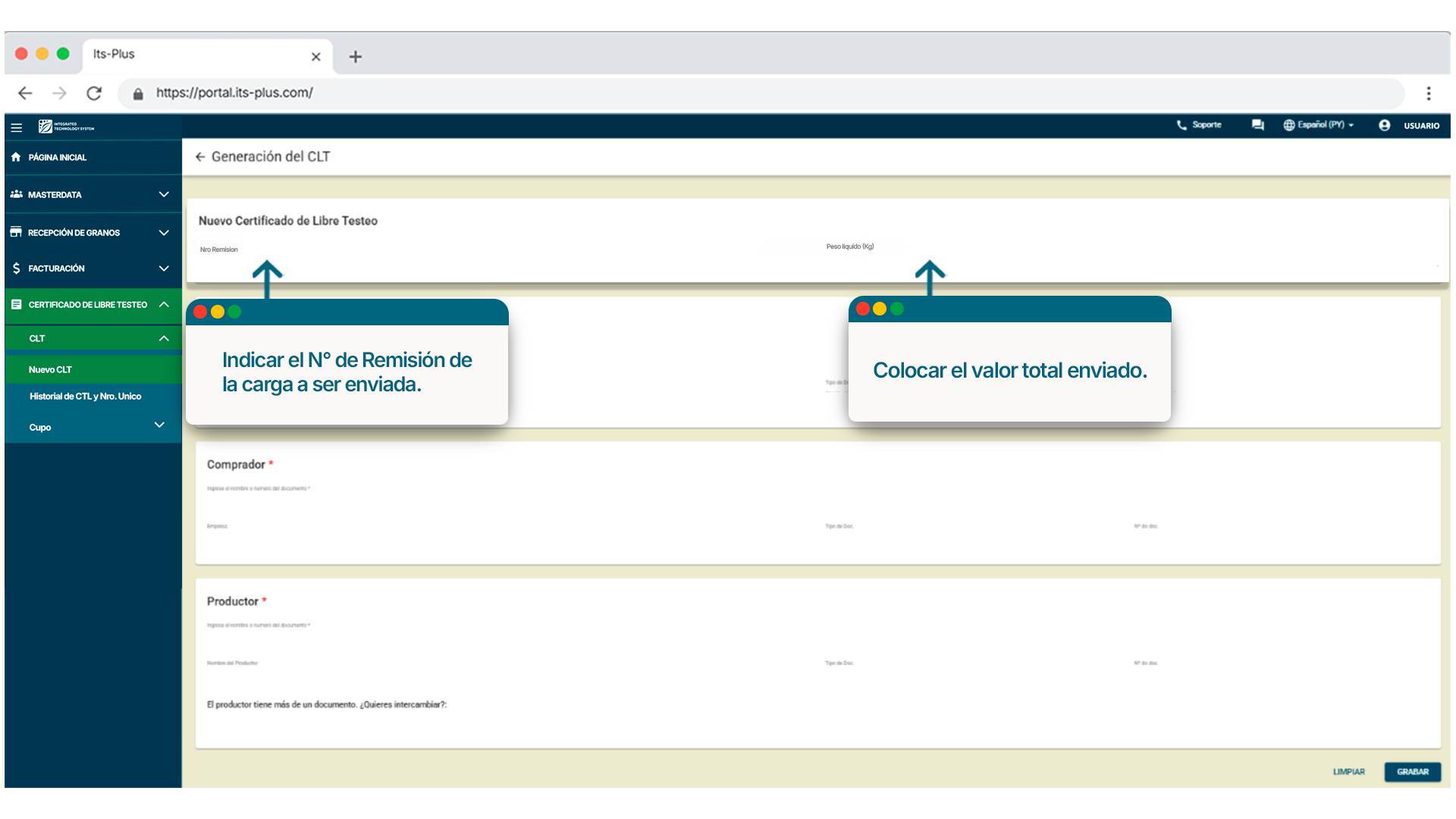Open Historial de CTL y Nro. Unico

point(85,397)
